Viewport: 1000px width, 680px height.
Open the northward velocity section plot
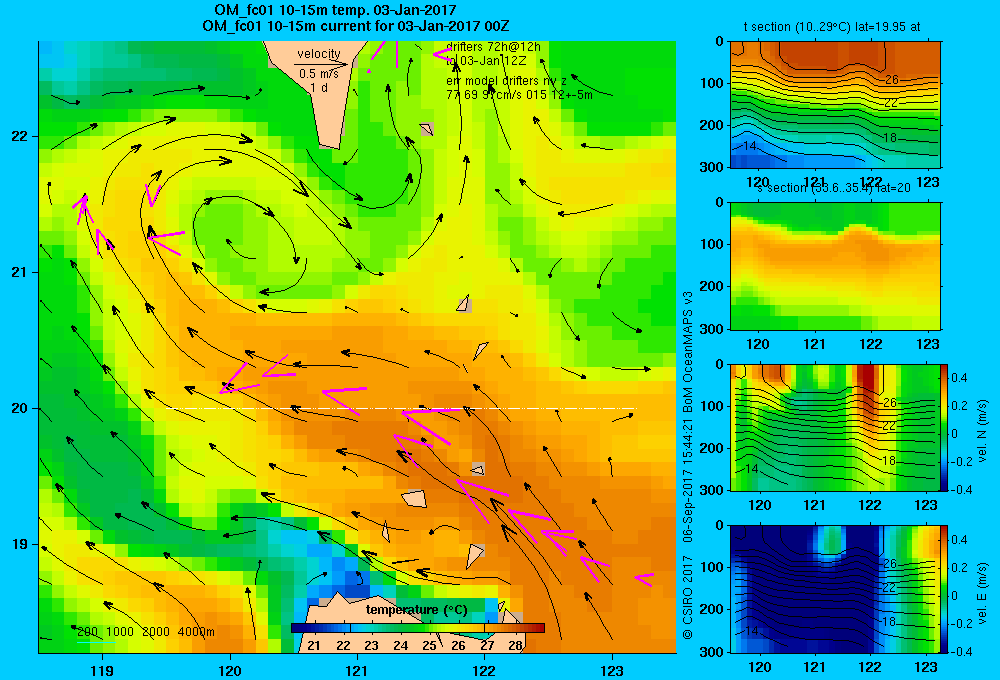click(835, 427)
